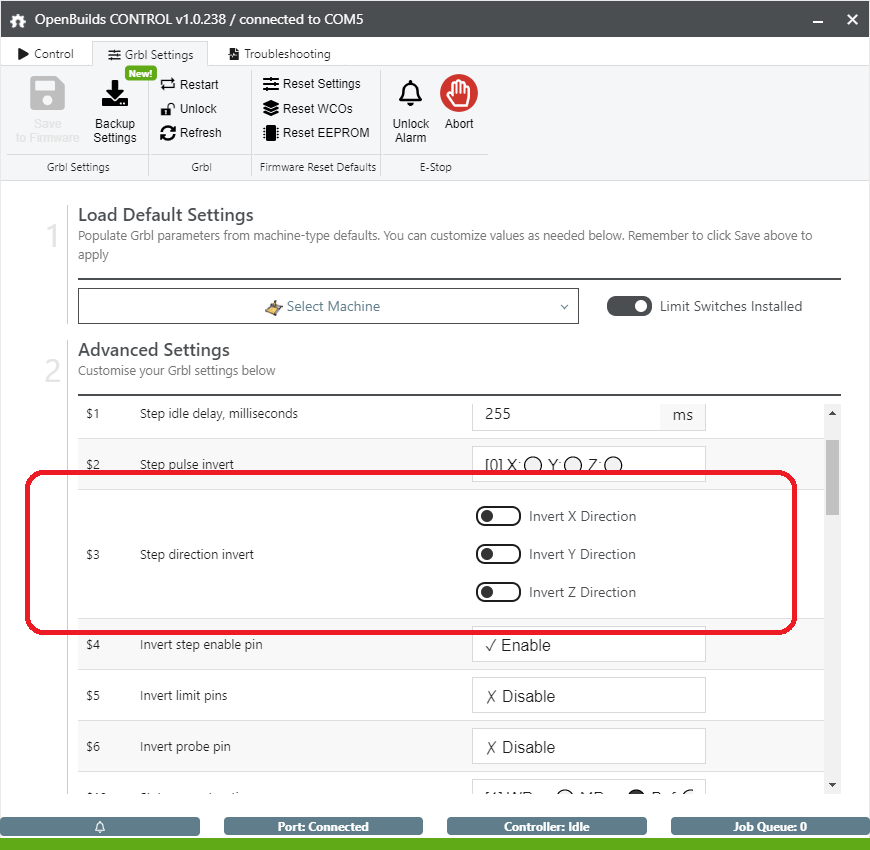Click the Unlock padlock icon
The width and height of the screenshot is (870, 850).
point(168,109)
